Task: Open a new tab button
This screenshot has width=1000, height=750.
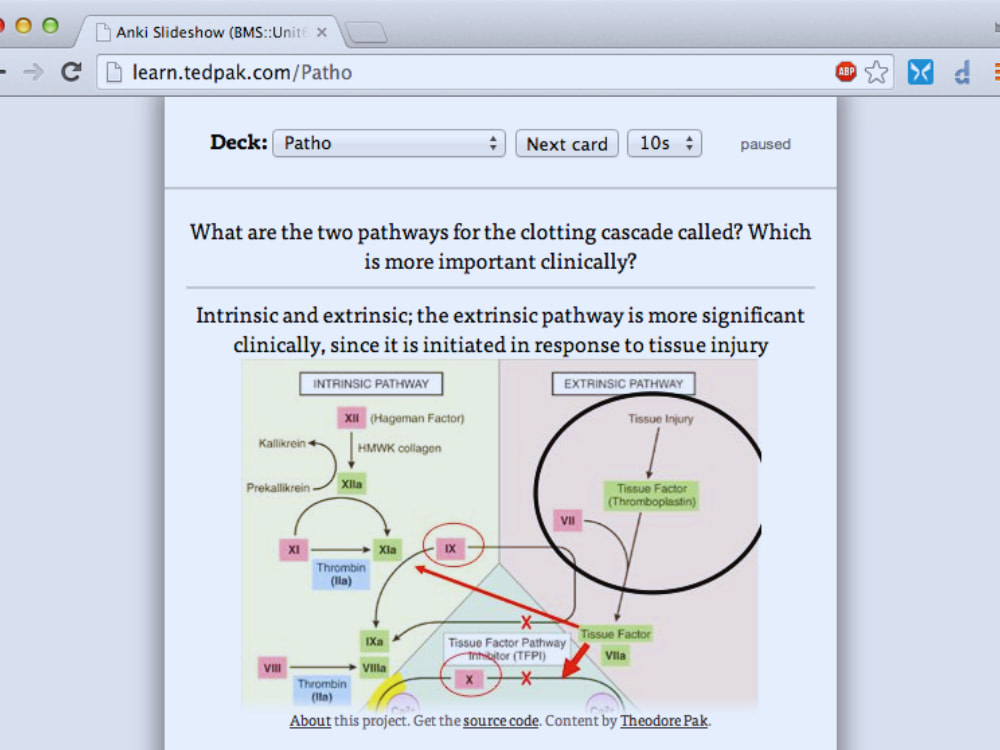Action: point(366,32)
